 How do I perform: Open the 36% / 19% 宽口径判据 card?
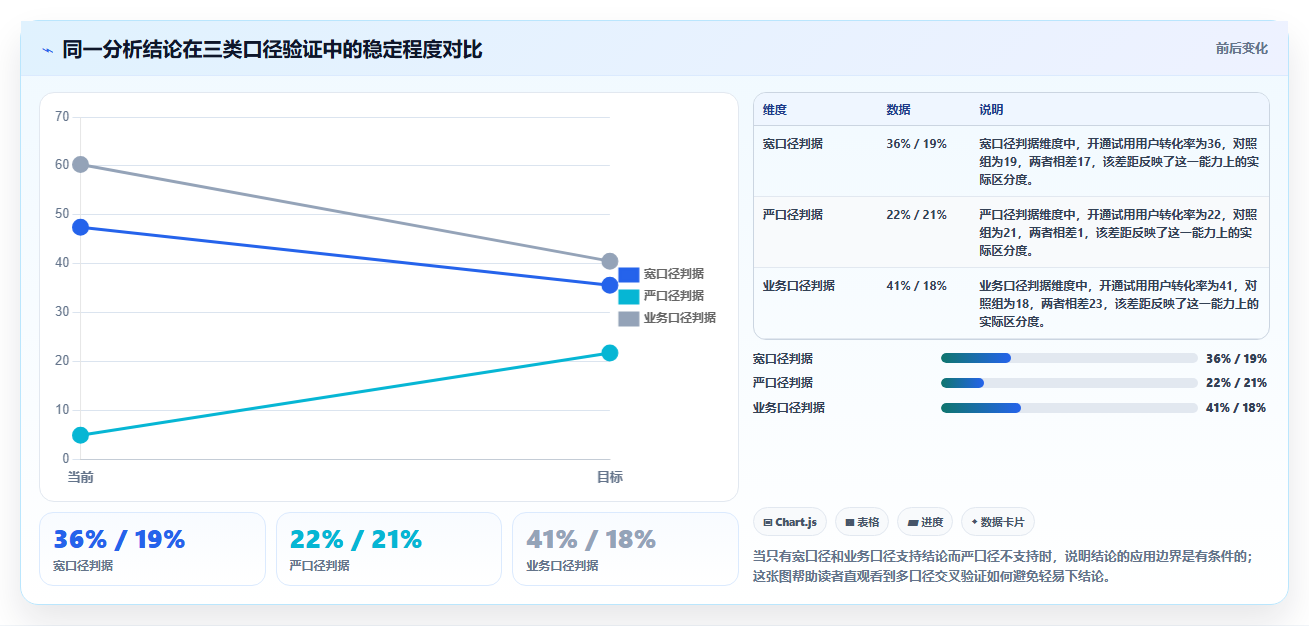coord(152,549)
